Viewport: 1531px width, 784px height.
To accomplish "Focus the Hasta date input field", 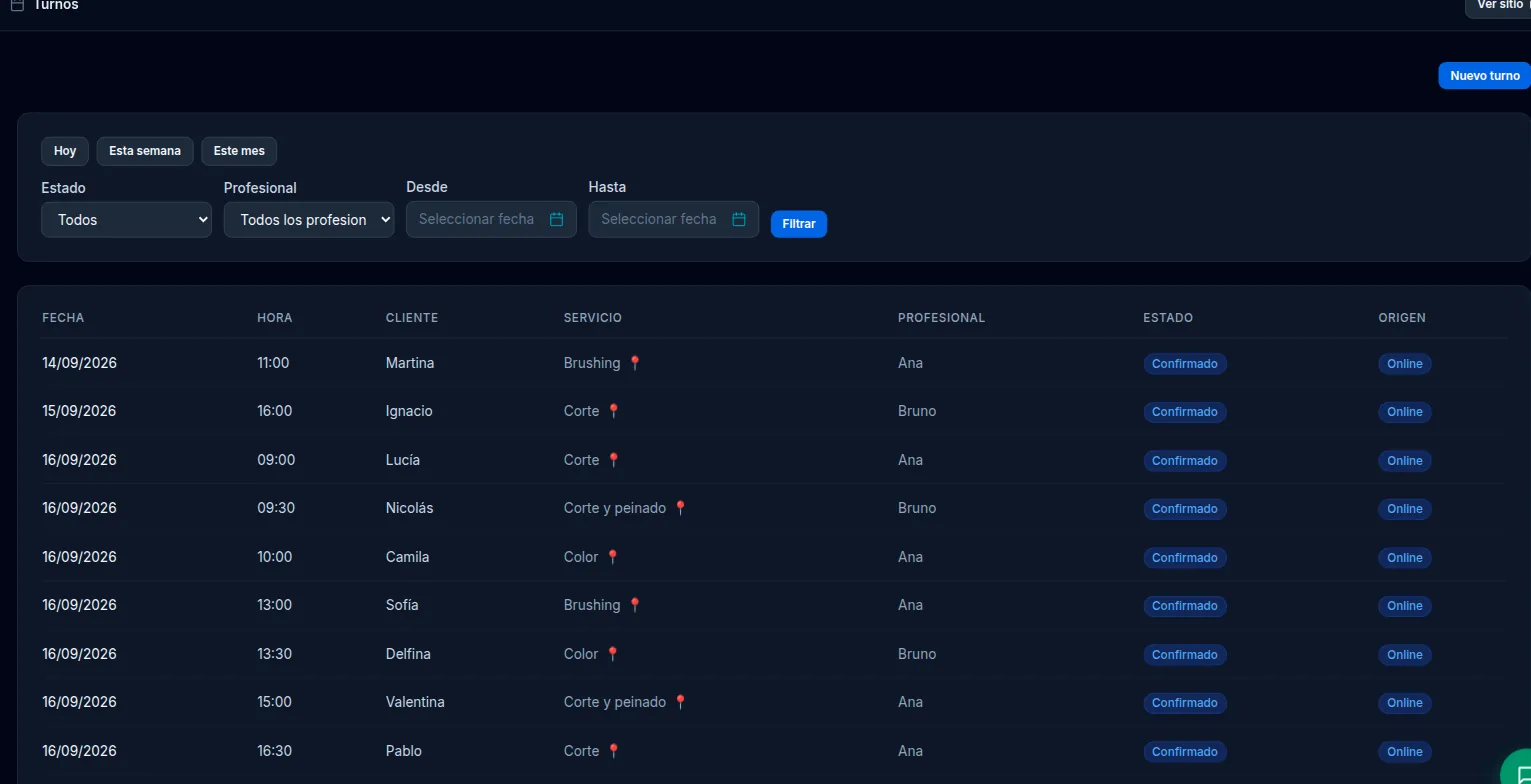I will 674,219.
